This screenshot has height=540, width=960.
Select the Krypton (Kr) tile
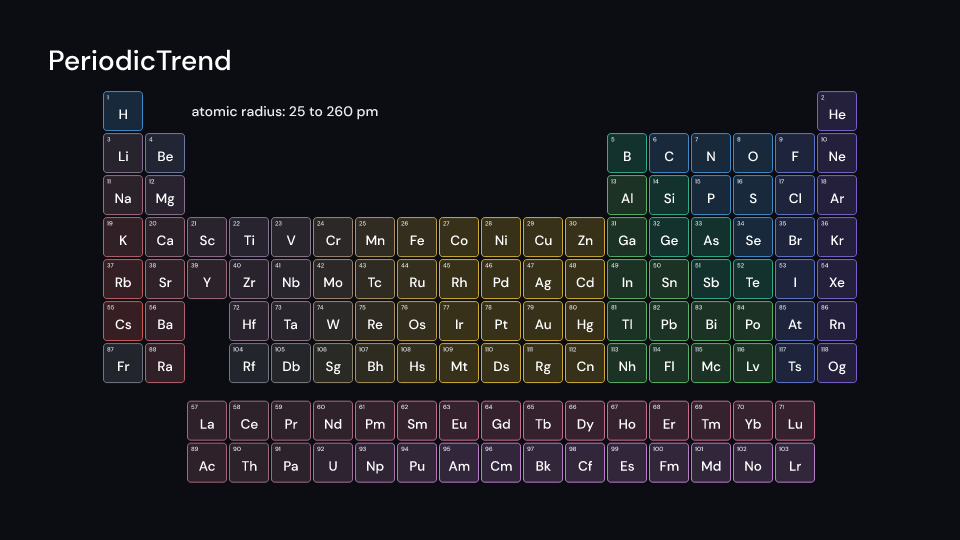pos(837,238)
